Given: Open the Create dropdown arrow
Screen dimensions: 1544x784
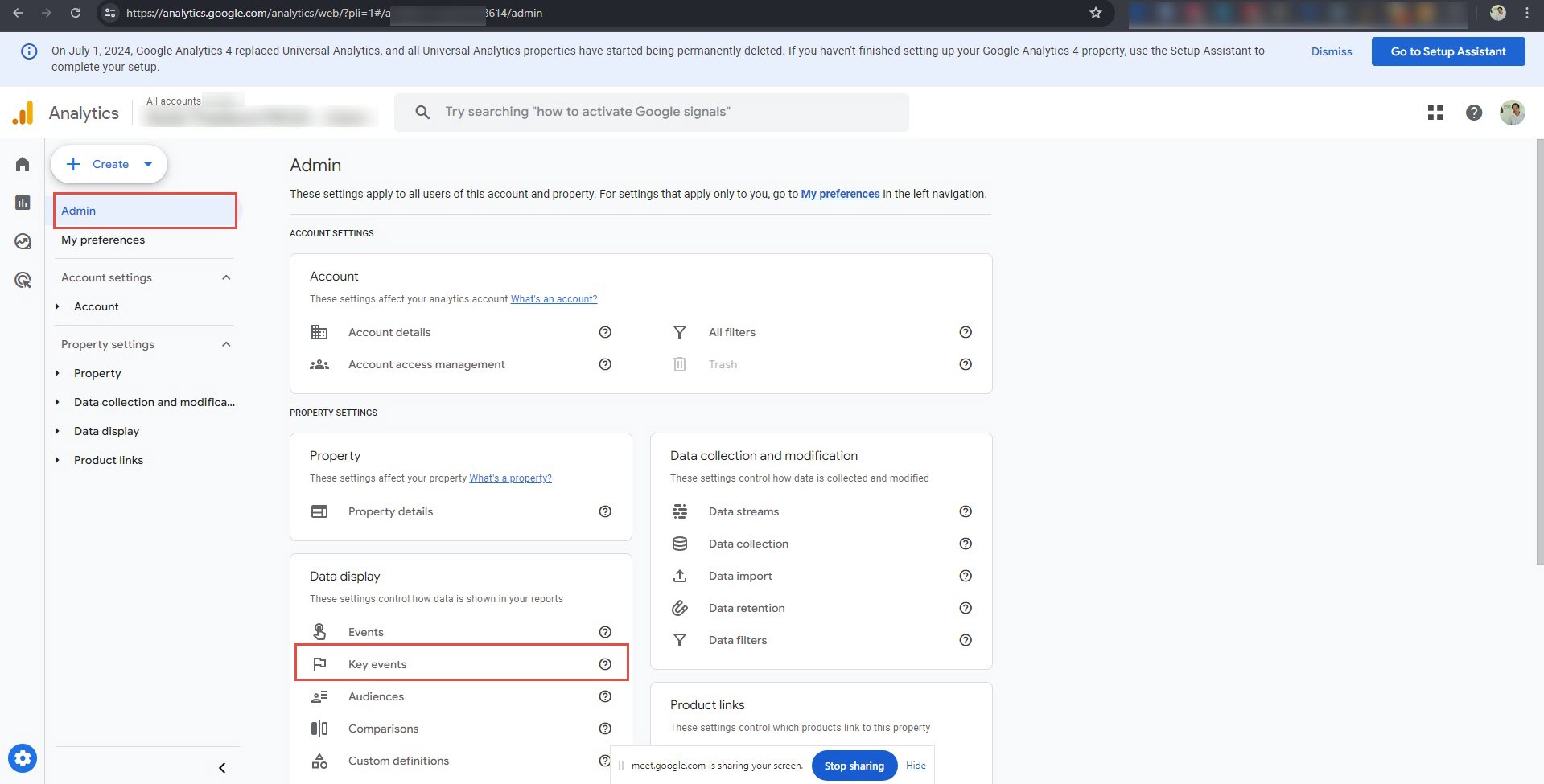Looking at the screenshot, I should 148,163.
